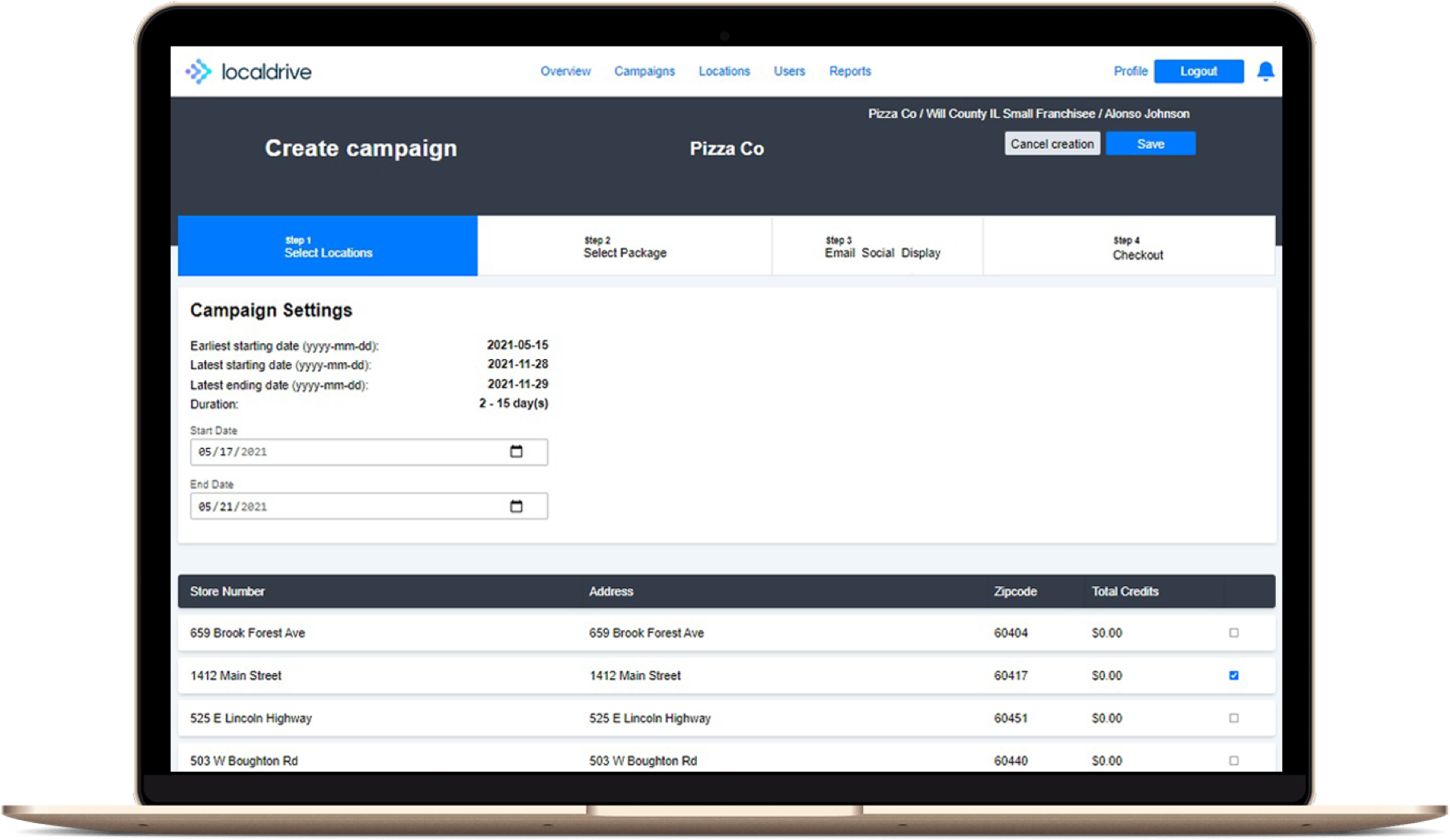
Task: Select store number 1412 Main Street
Action: click(236, 675)
